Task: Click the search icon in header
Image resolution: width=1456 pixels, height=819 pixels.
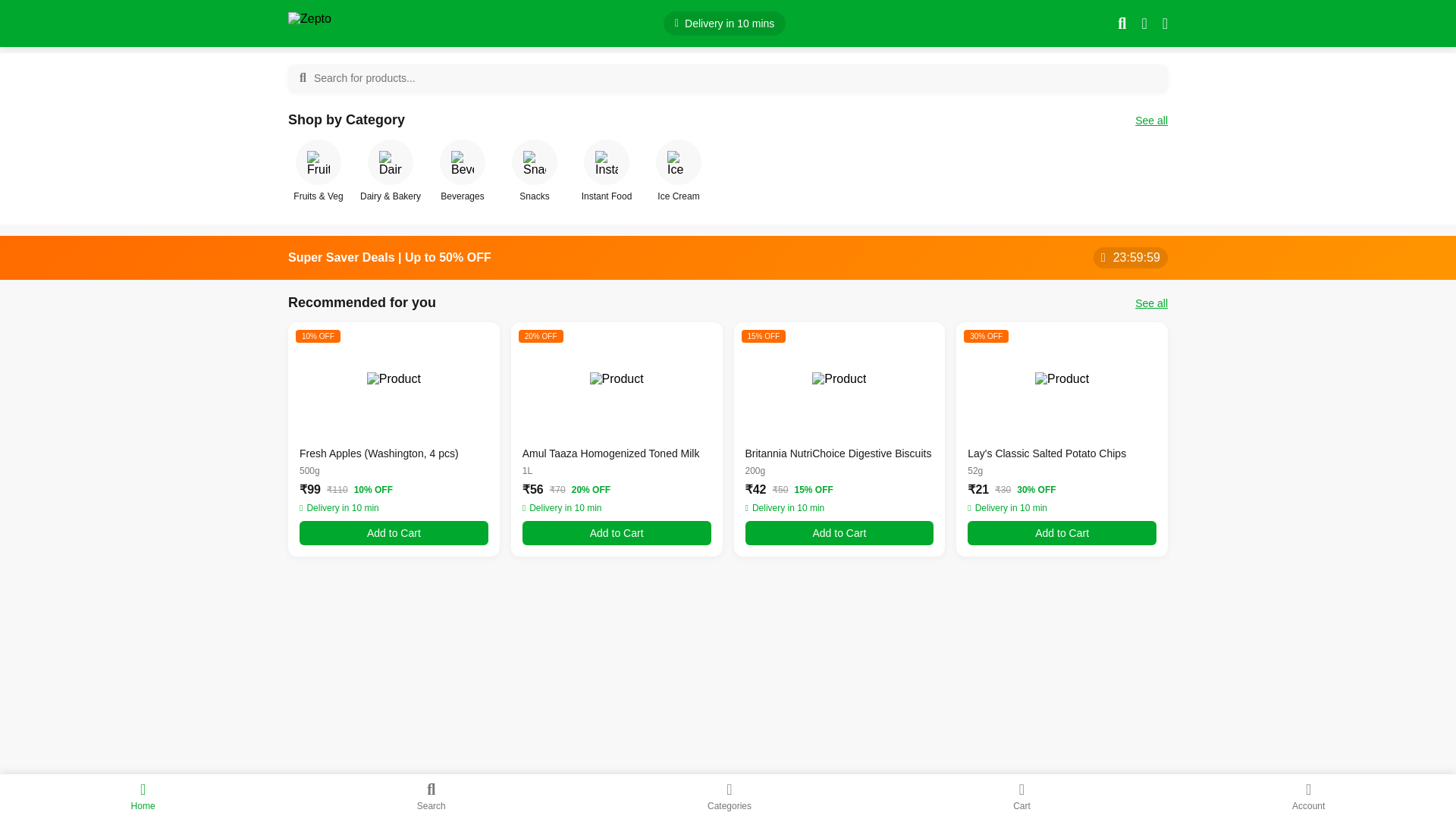Action: [x=1122, y=24]
